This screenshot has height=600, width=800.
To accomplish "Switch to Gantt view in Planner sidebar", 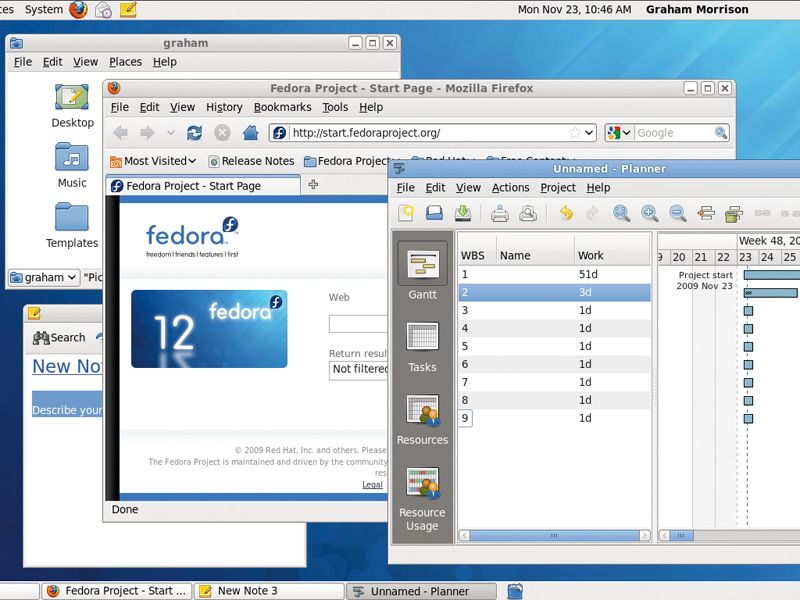I will pyautogui.click(x=422, y=272).
